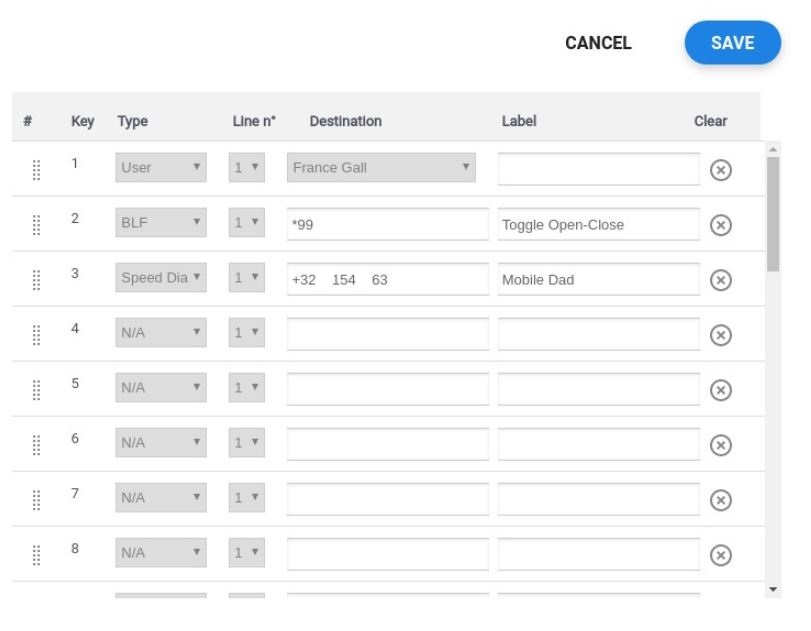811x631 pixels.
Task: Focus the Mobile Dad label field
Action: tap(598, 280)
